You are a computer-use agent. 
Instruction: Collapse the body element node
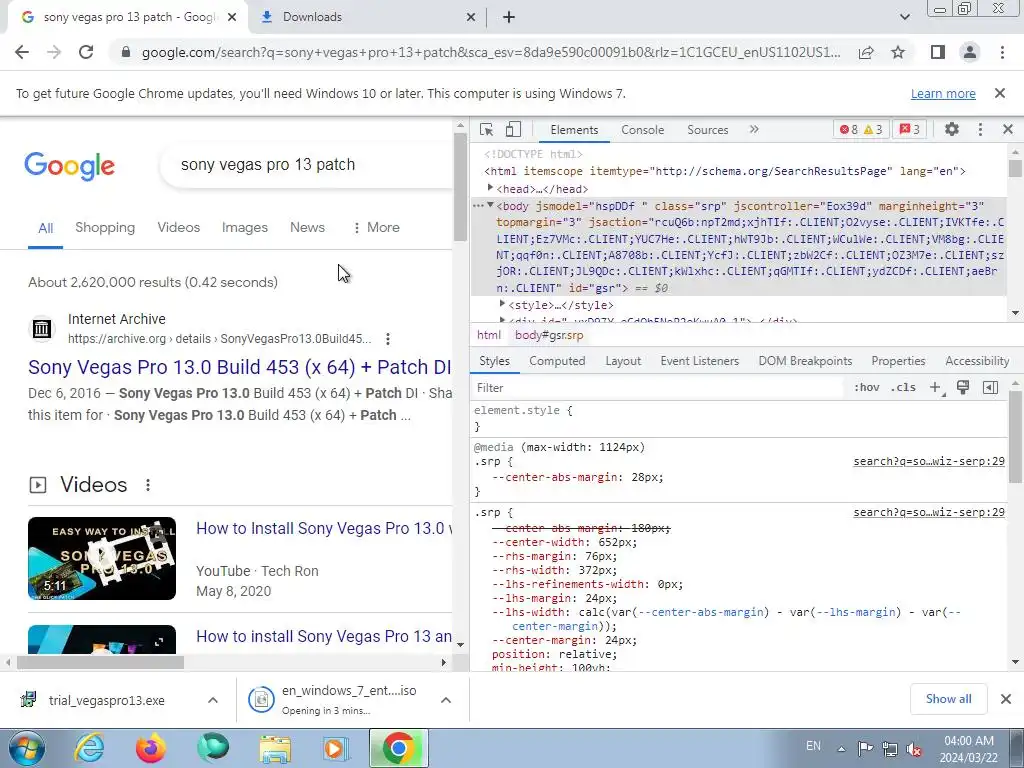click(490, 205)
